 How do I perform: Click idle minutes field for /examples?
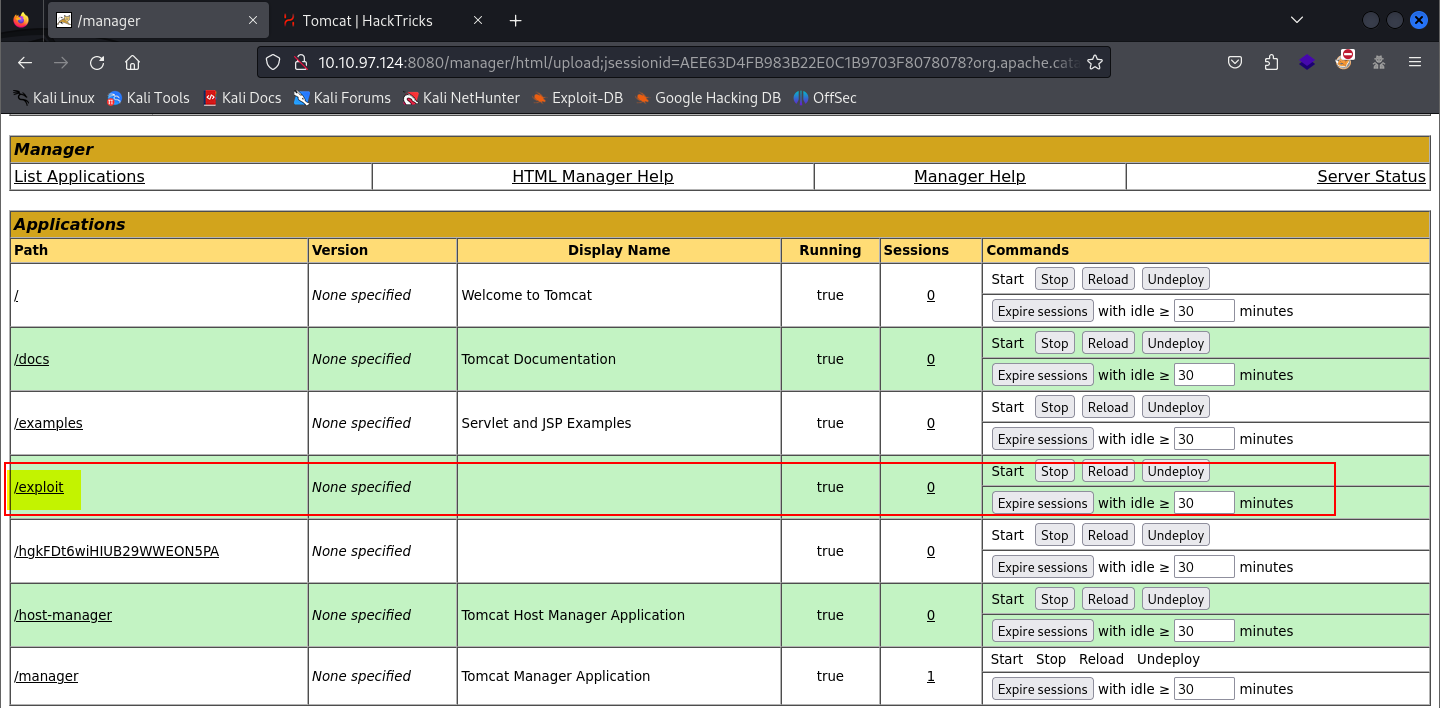pyautogui.click(x=1204, y=439)
